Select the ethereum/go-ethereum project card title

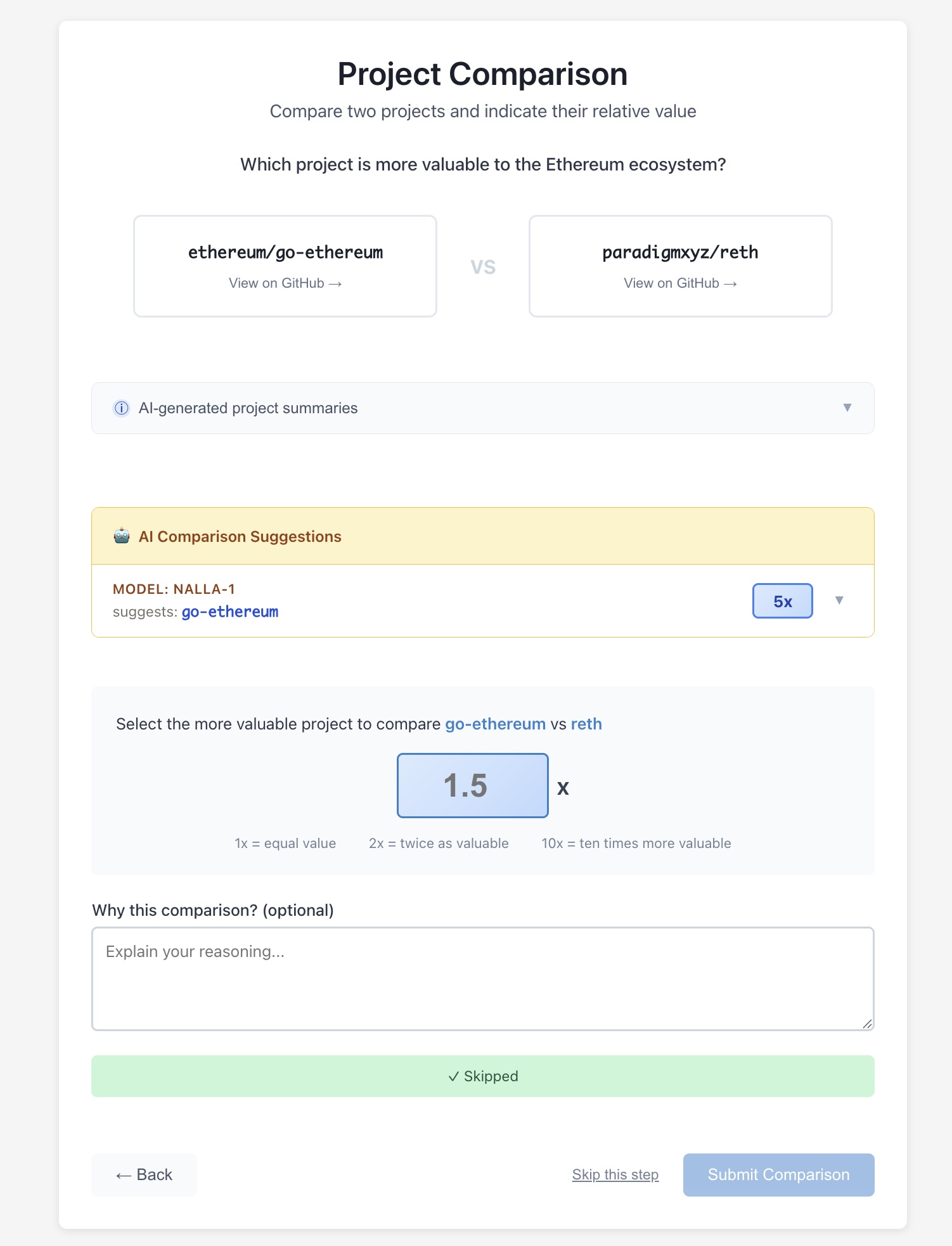pyautogui.click(x=285, y=253)
